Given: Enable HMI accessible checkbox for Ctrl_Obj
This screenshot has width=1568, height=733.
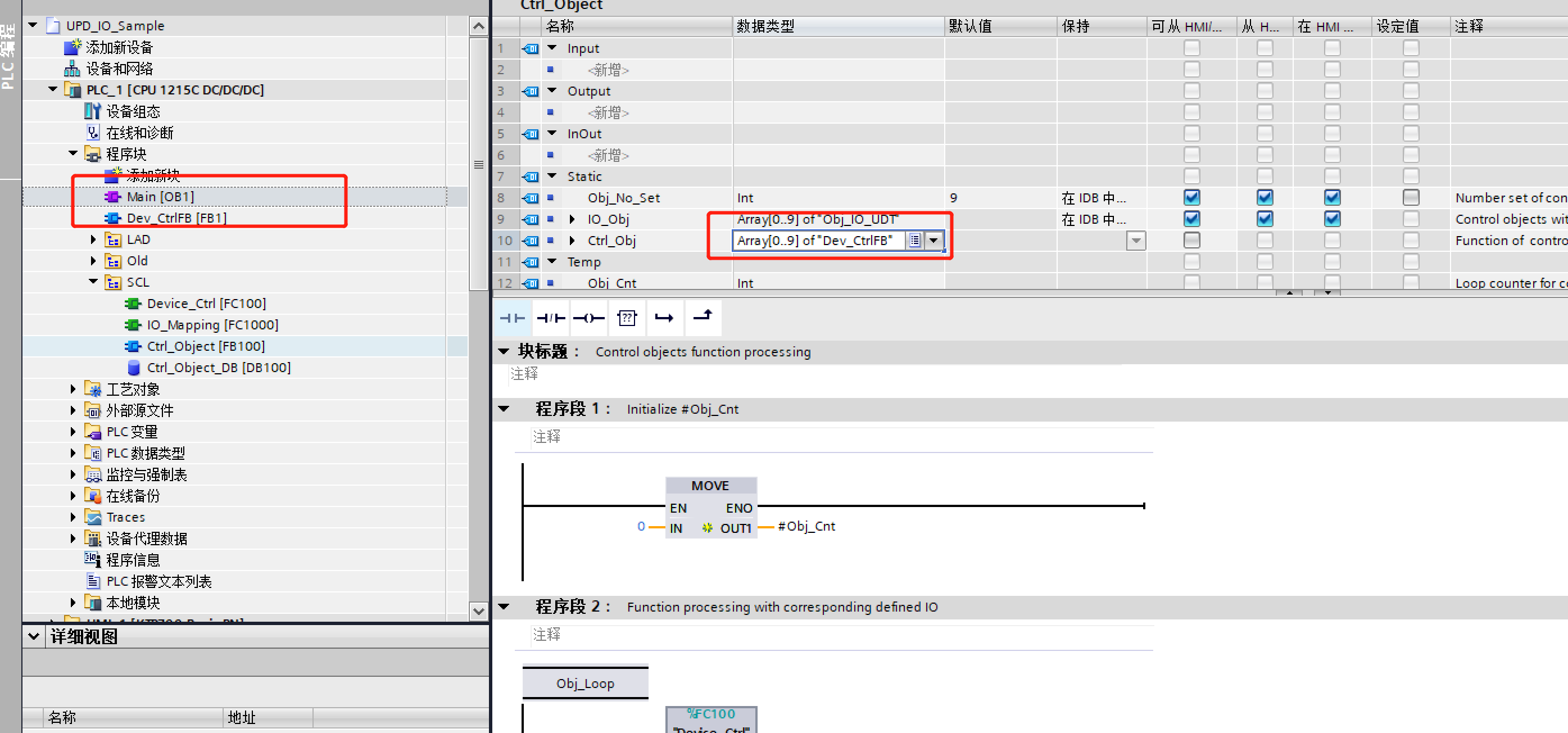Looking at the screenshot, I should click(x=1191, y=240).
